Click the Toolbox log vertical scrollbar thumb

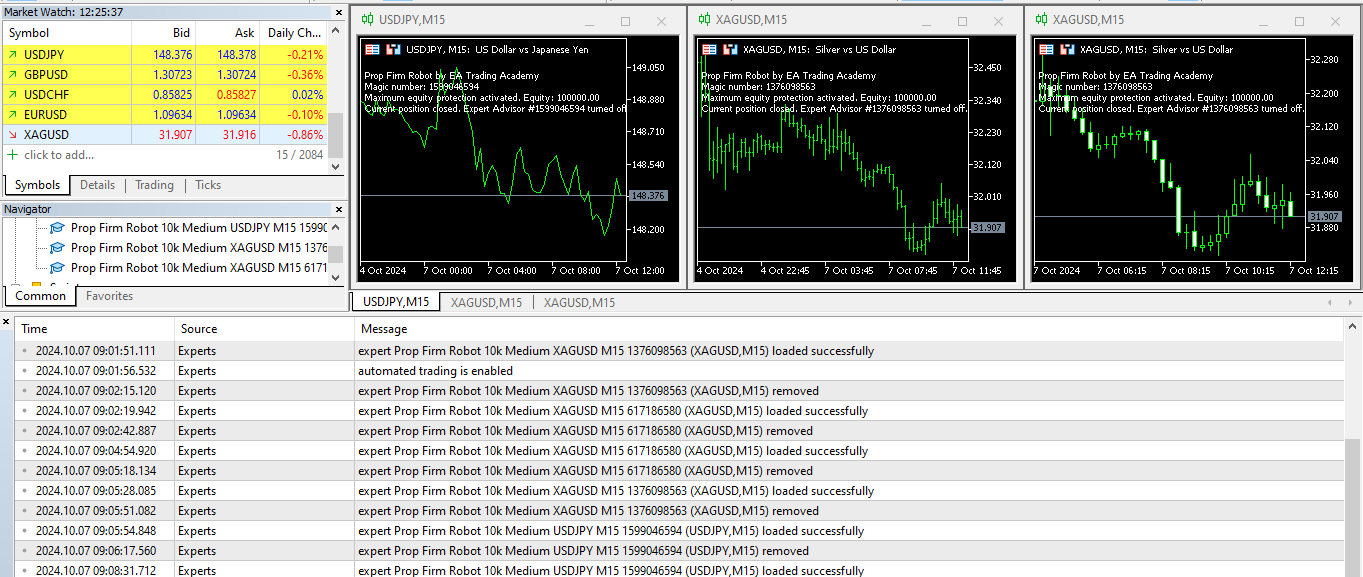coord(1353,508)
